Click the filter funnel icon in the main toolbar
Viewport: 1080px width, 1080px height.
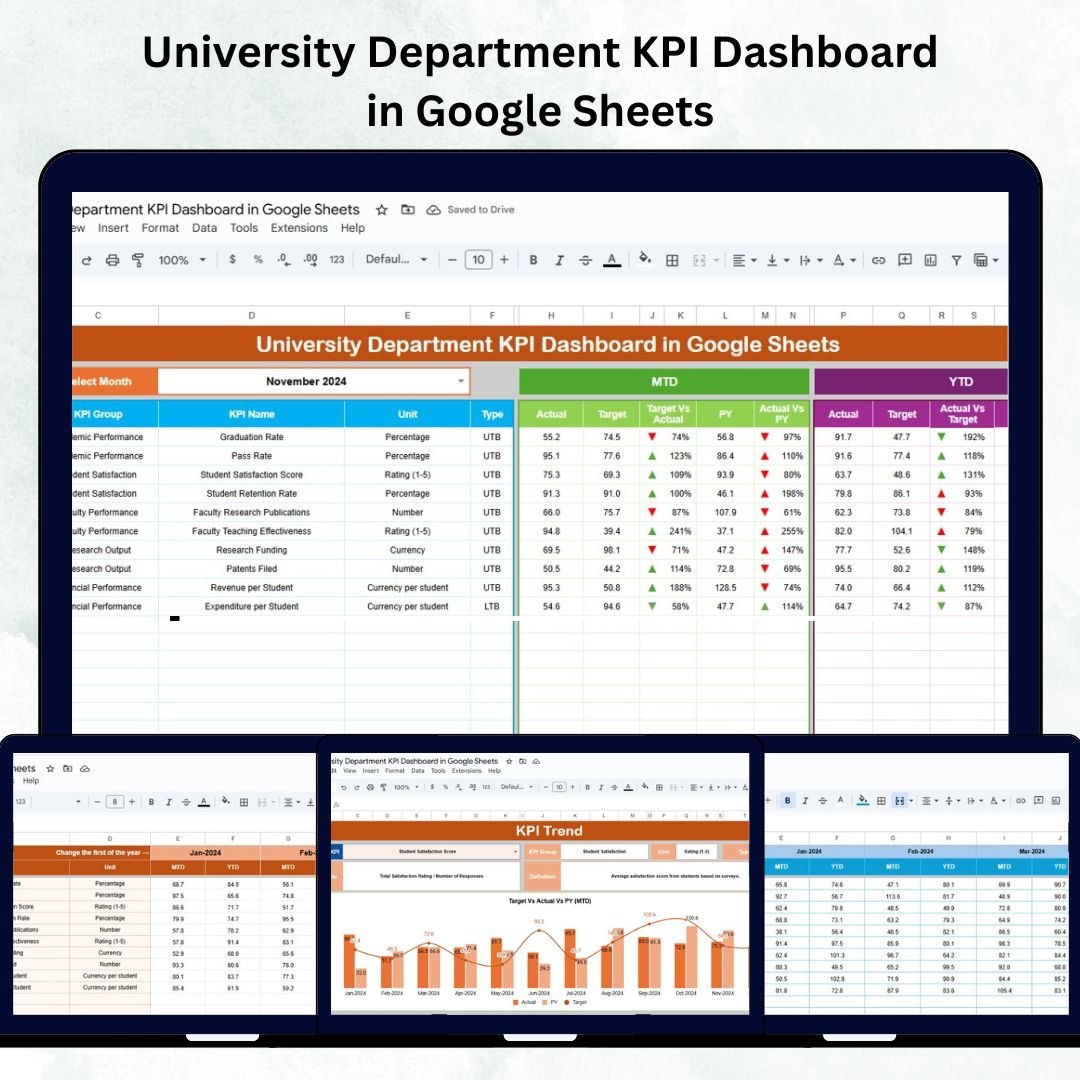[956, 260]
